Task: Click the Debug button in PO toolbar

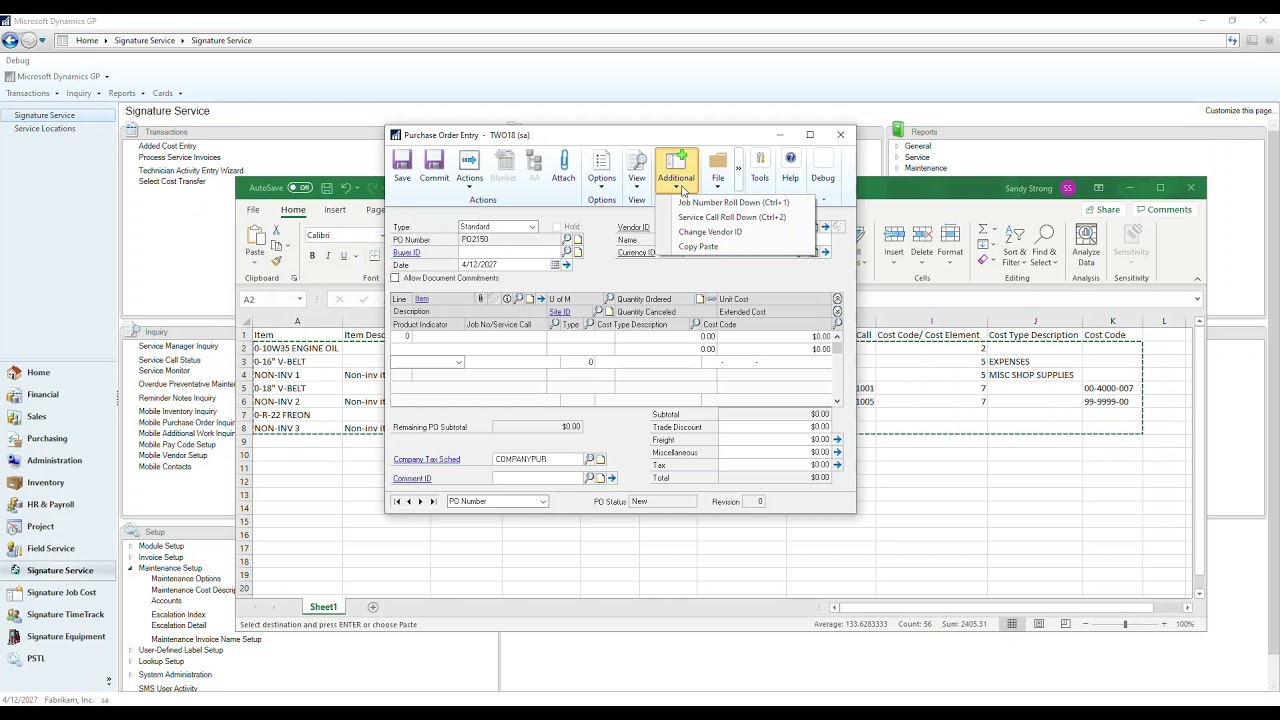Action: click(x=823, y=166)
